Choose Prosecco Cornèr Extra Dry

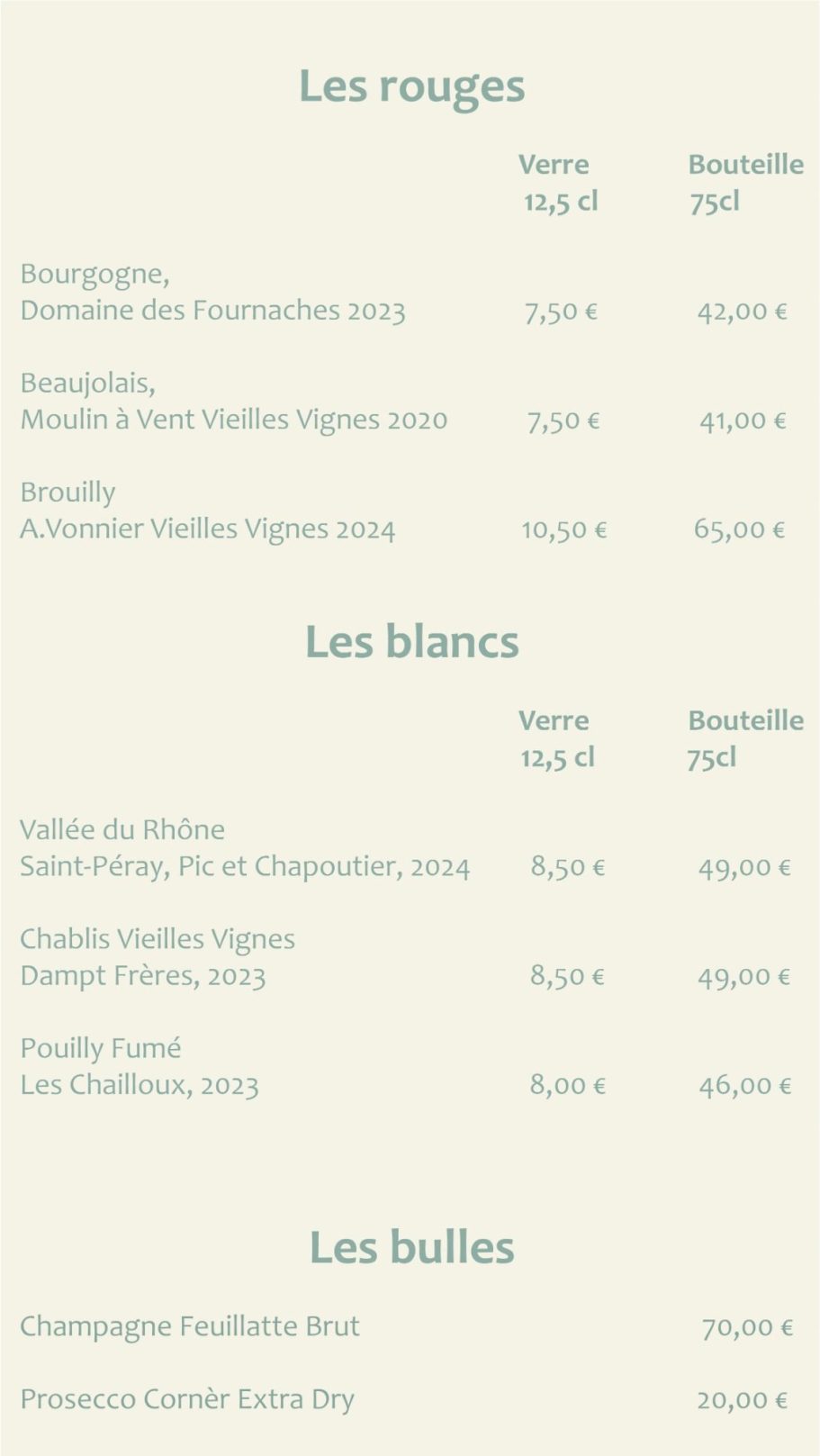pyautogui.click(x=187, y=1399)
